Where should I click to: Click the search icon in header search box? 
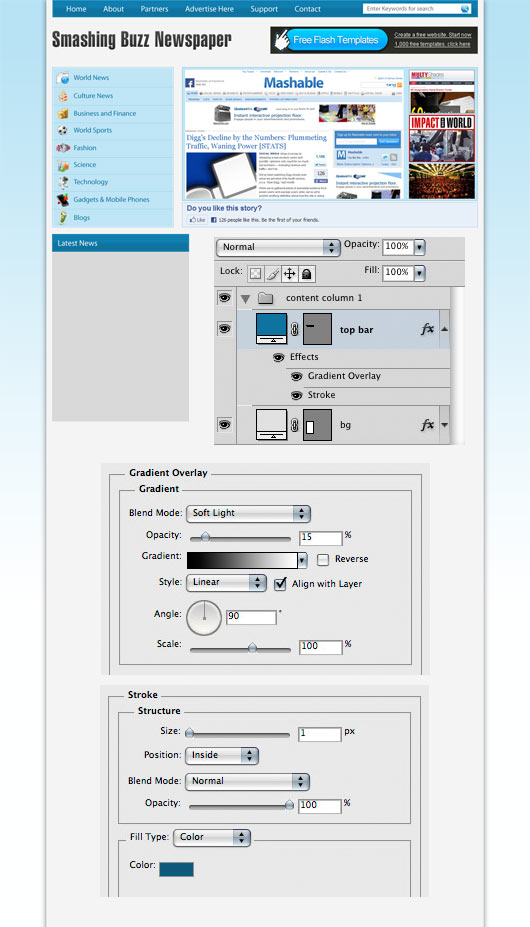point(465,9)
